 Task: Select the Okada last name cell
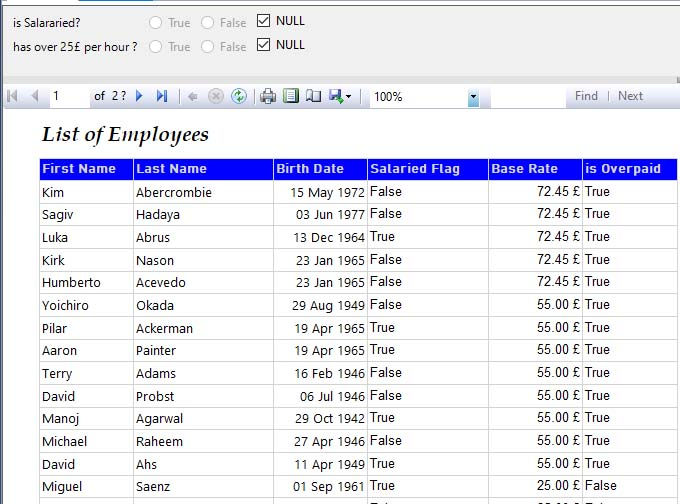click(203, 305)
